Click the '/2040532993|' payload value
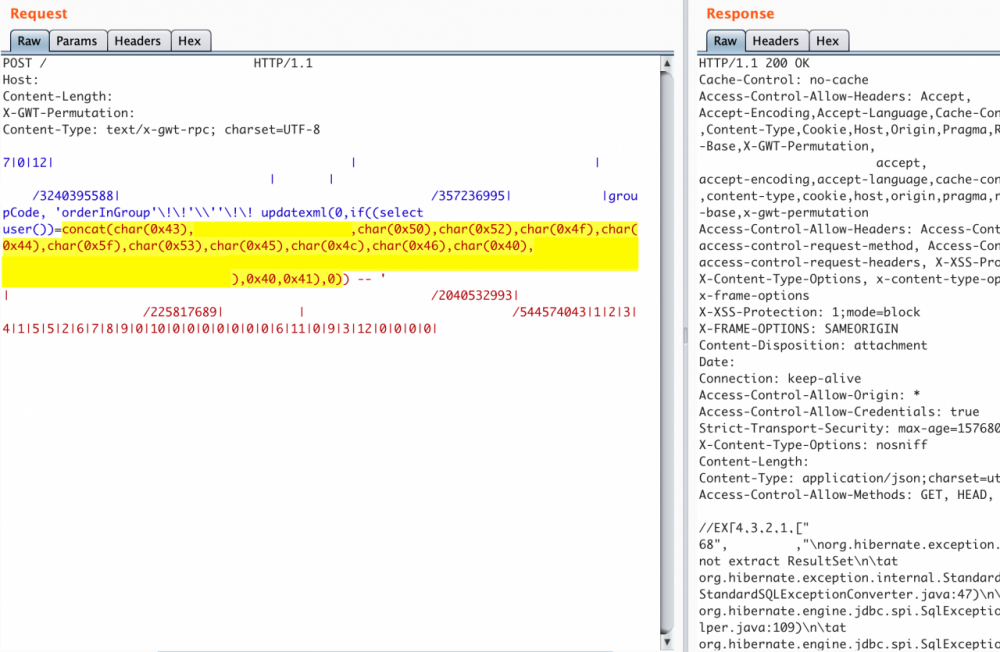1000x652 pixels. point(475,295)
